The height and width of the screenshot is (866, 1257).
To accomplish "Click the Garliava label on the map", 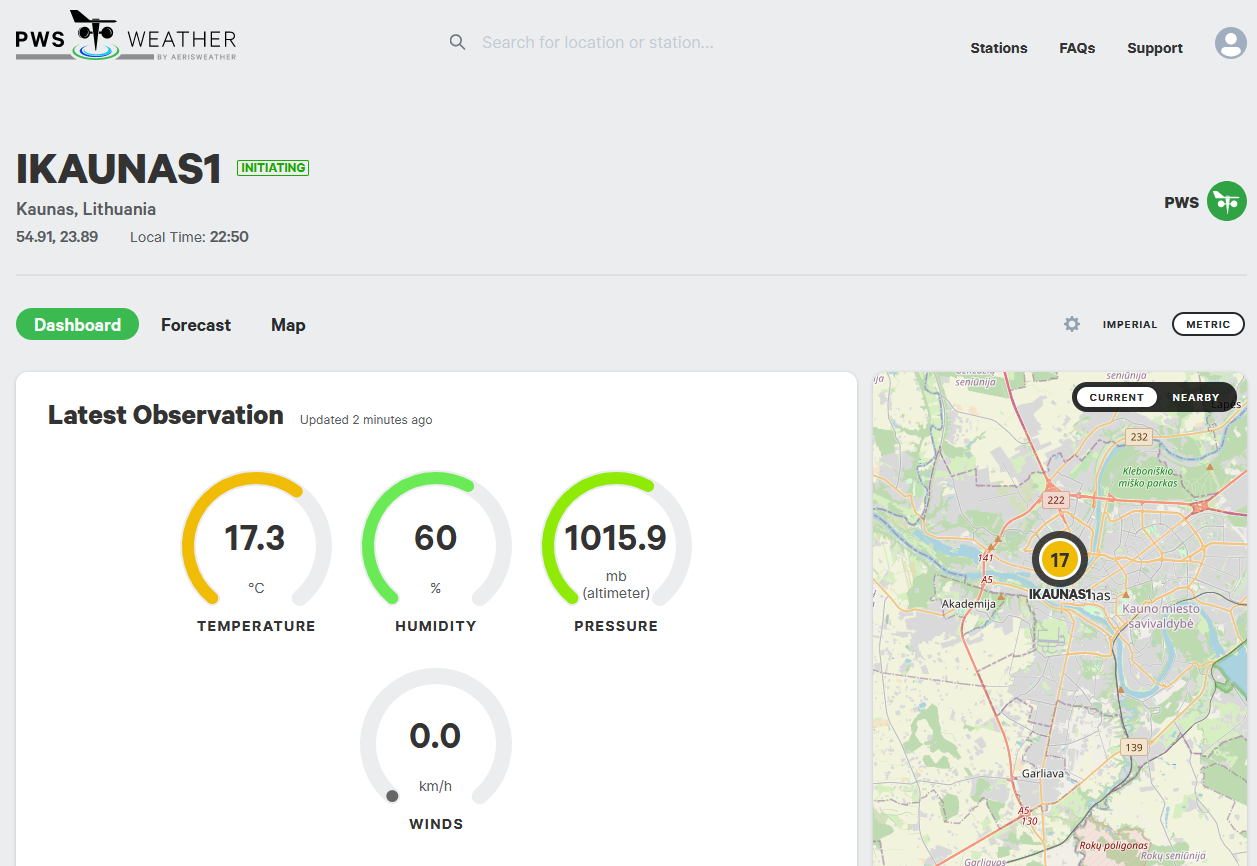I will pyautogui.click(x=1043, y=774).
